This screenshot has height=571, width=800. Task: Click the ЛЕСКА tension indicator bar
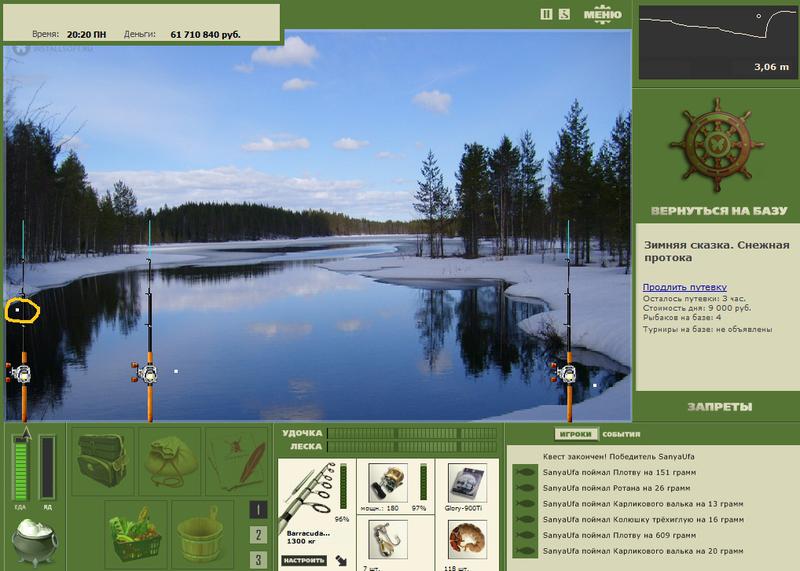(412, 446)
